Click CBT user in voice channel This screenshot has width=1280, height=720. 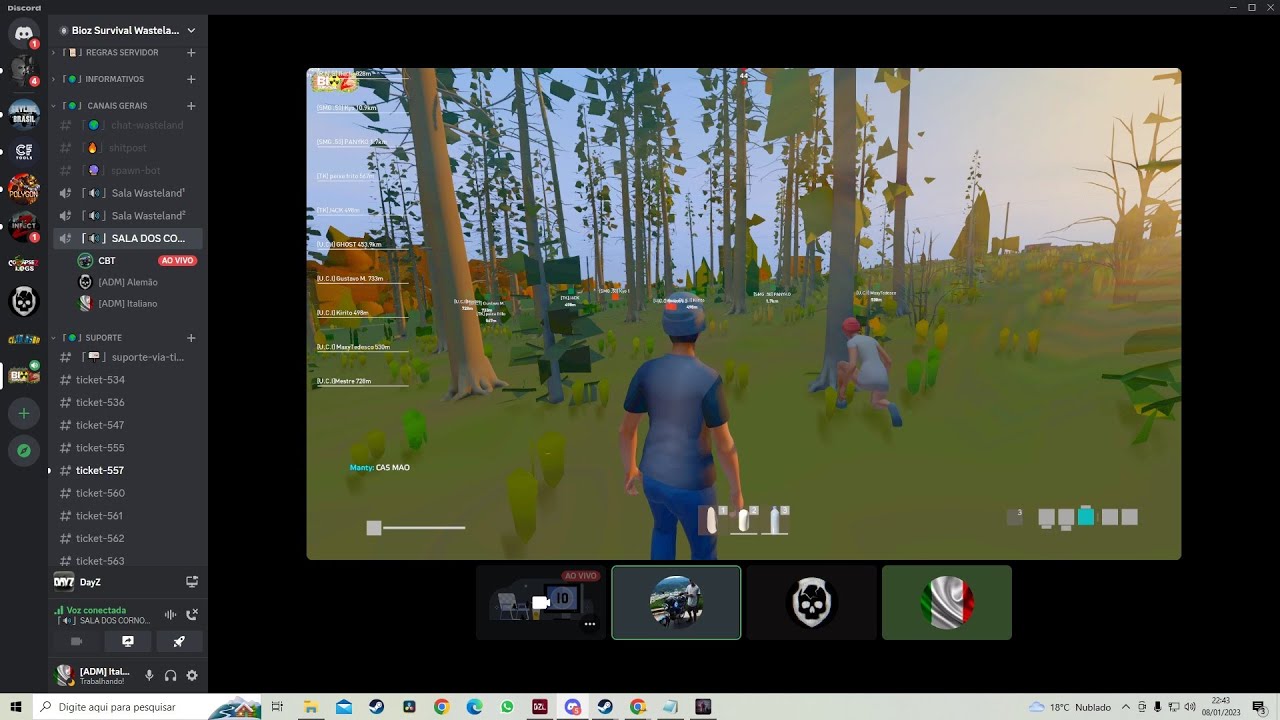click(x=138, y=261)
